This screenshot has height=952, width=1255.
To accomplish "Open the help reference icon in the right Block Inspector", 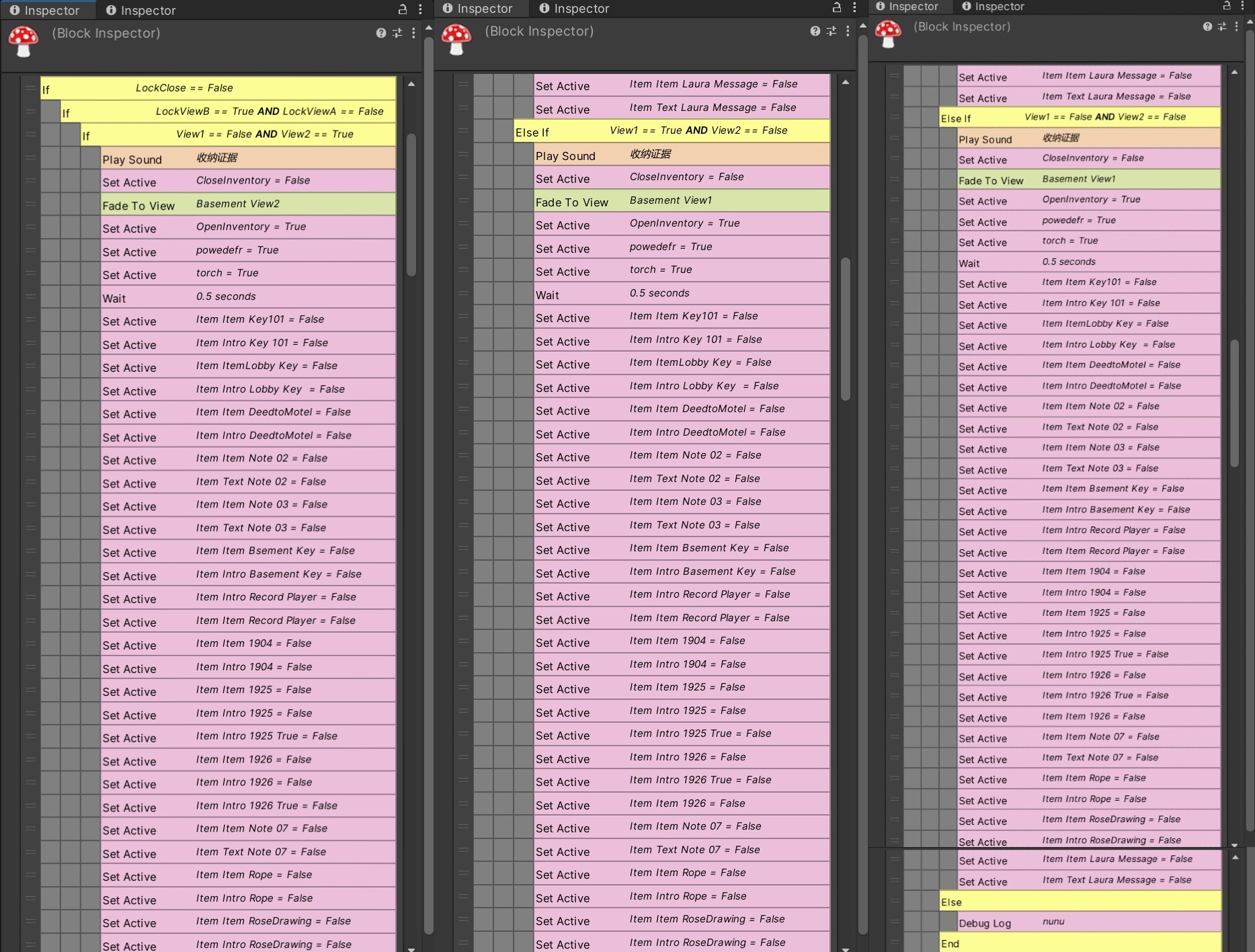I will click(1207, 26).
